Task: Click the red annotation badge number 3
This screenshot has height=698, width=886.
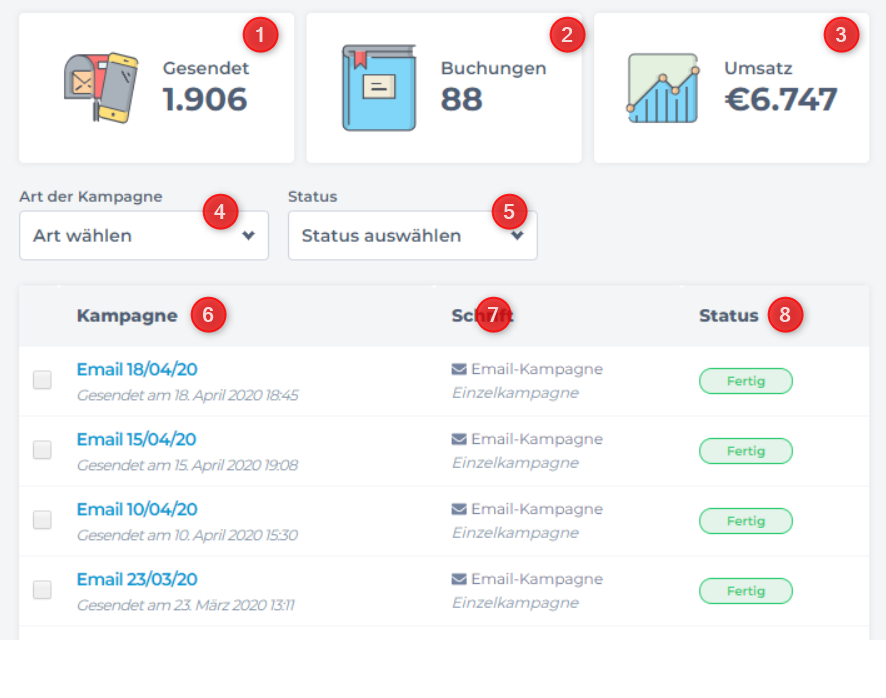Action: pos(841,36)
